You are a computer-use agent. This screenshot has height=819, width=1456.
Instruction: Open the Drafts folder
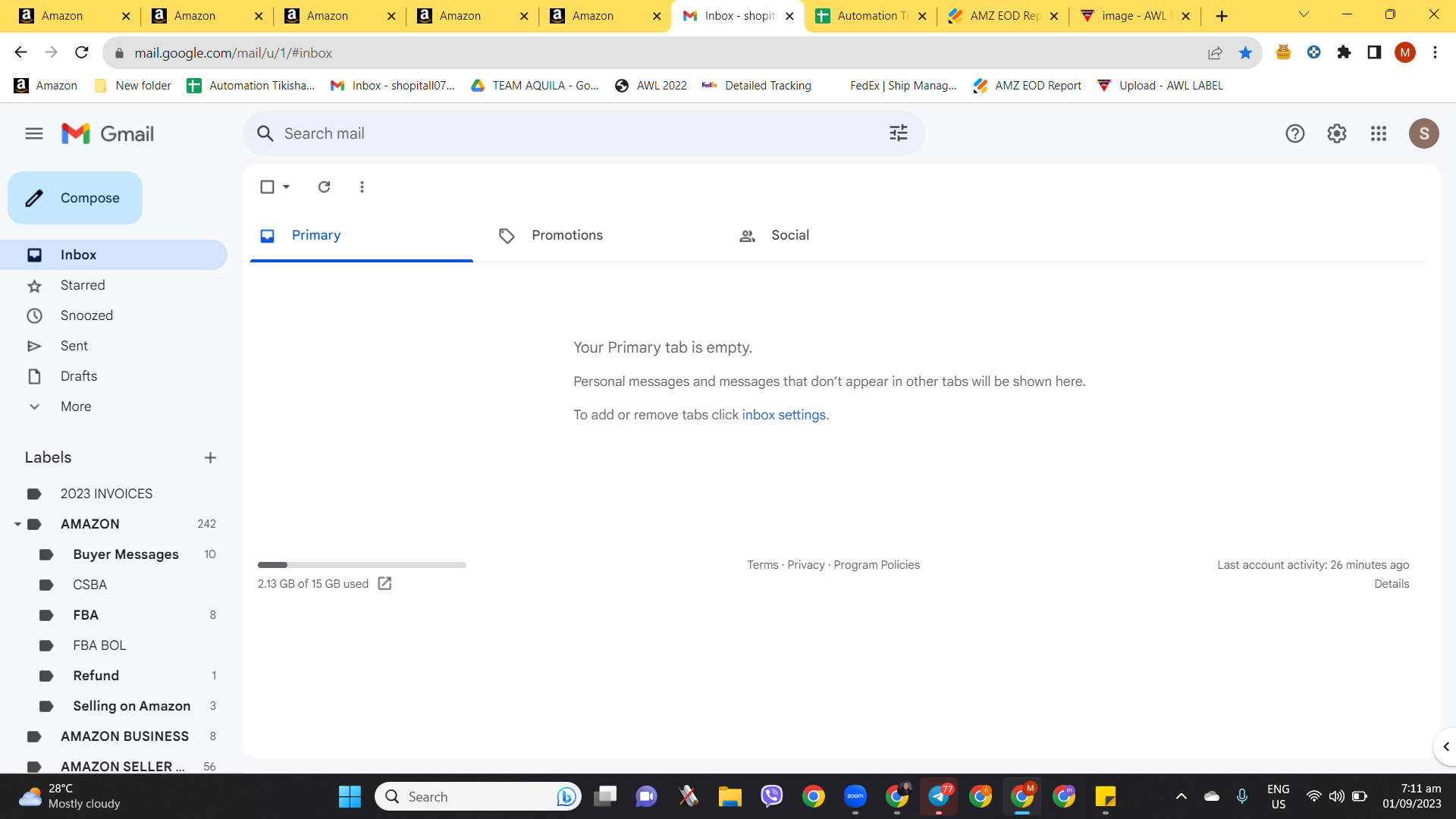(x=114, y=376)
